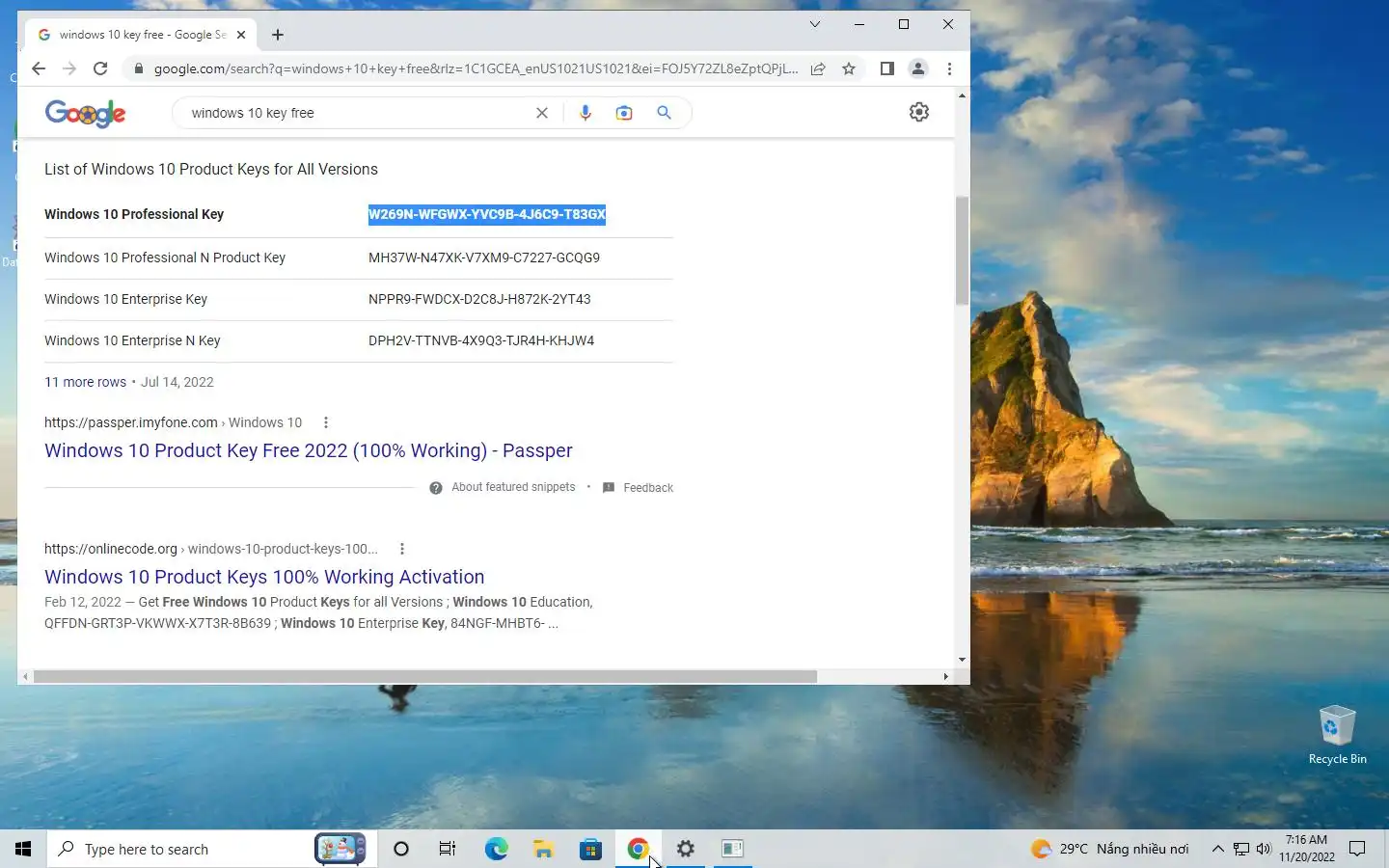Open Google quick settings gear
Image resolution: width=1389 pixels, height=868 pixels.
919,112
